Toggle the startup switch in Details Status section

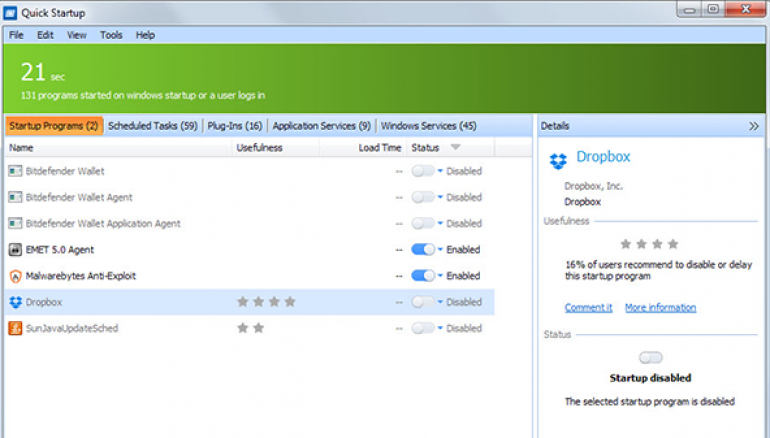650,357
